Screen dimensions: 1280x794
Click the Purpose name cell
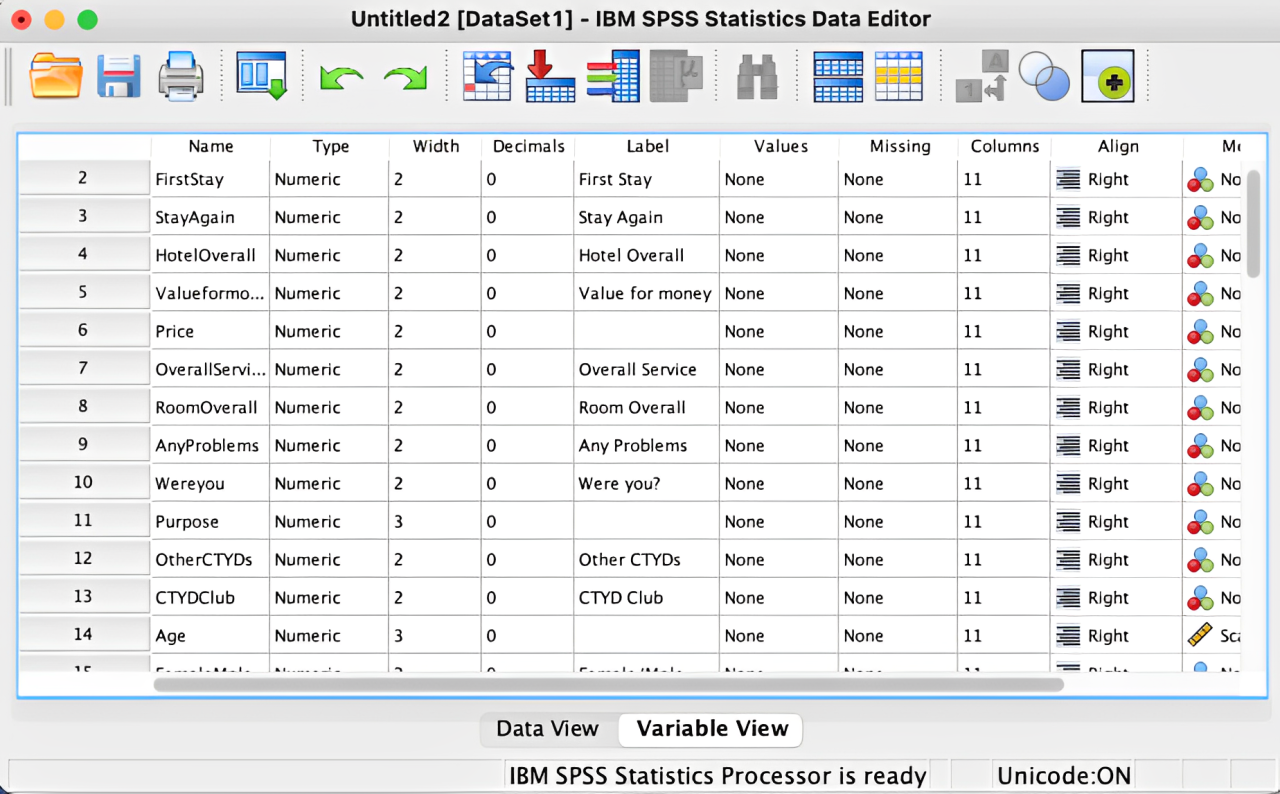(x=211, y=522)
